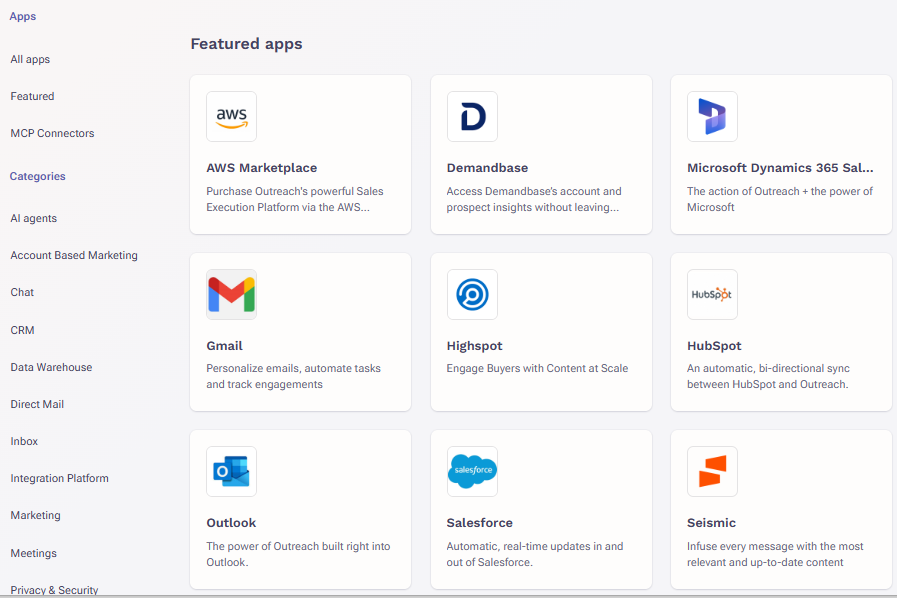This screenshot has height=598, width=897.
Task: Click the Highspot card title
Action: click(474, 346)
